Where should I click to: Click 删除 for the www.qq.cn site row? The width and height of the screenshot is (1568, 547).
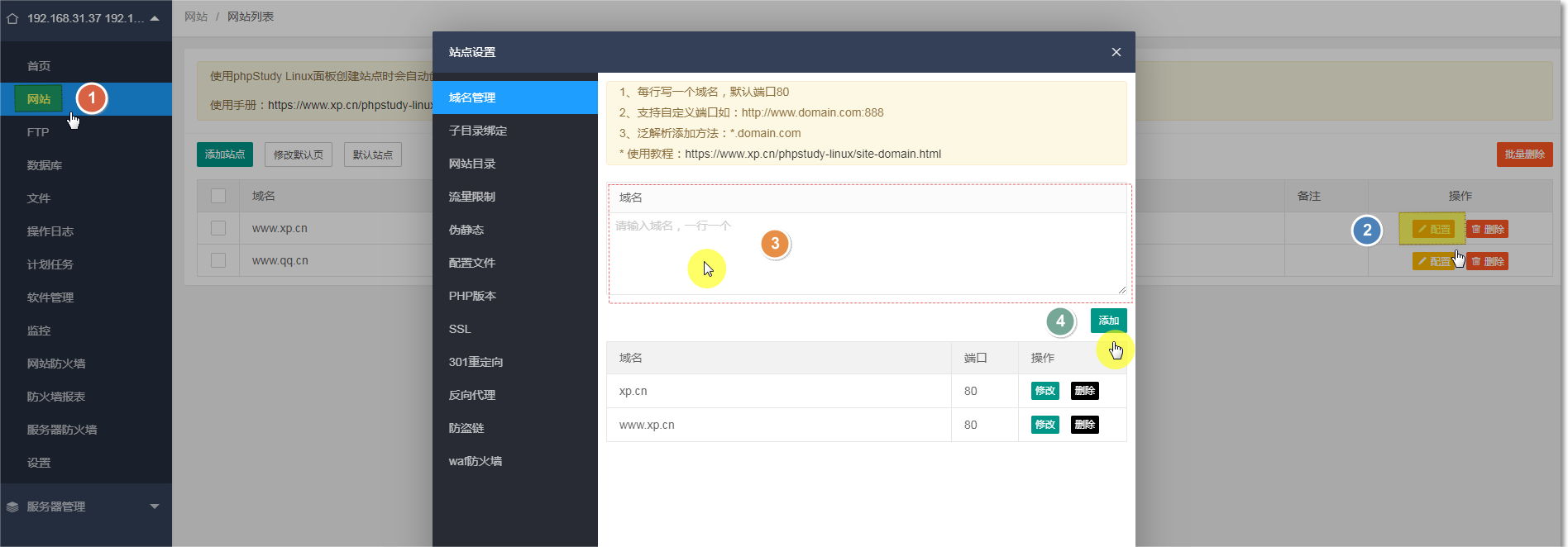point(1488,261)
